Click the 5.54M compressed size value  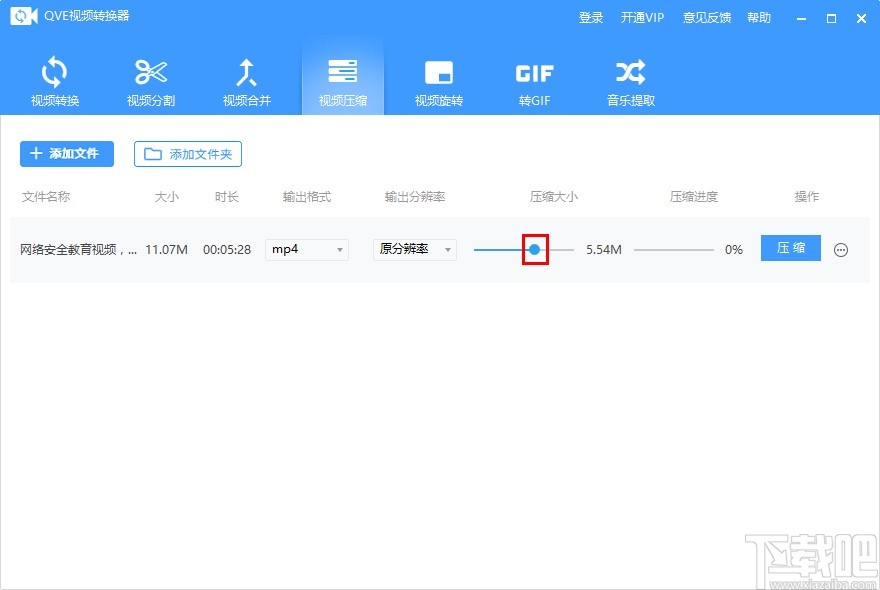tap(604, 249)
